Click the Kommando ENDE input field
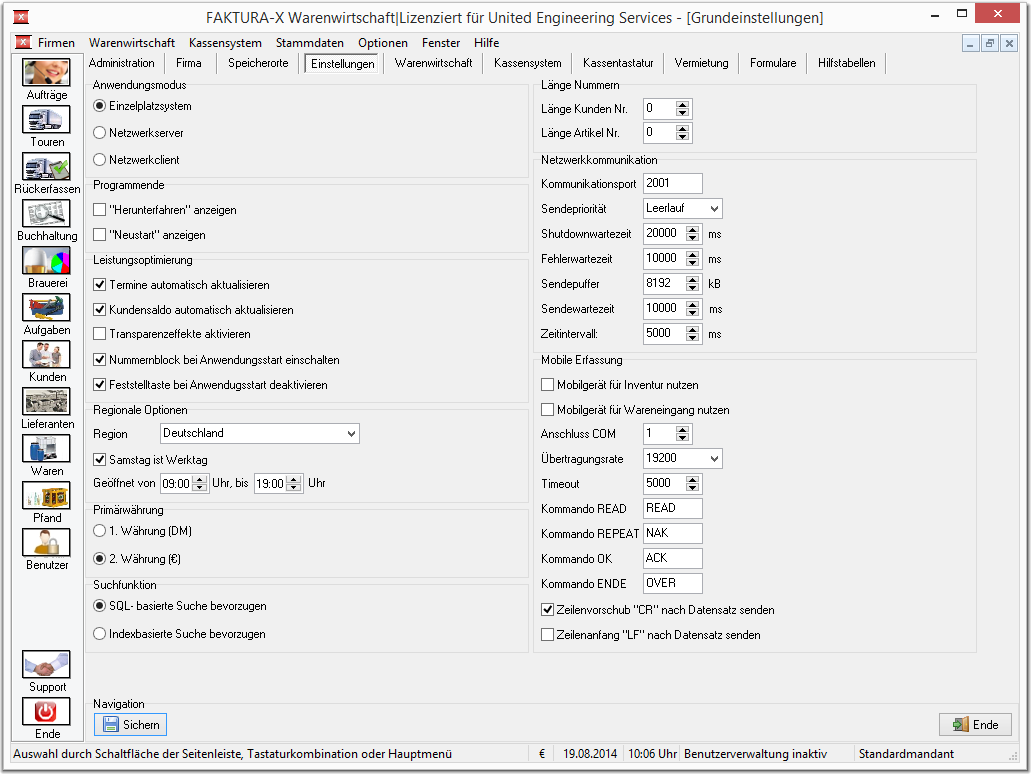1031x774 pixels. pyautogui.click(x=673, y=583)
